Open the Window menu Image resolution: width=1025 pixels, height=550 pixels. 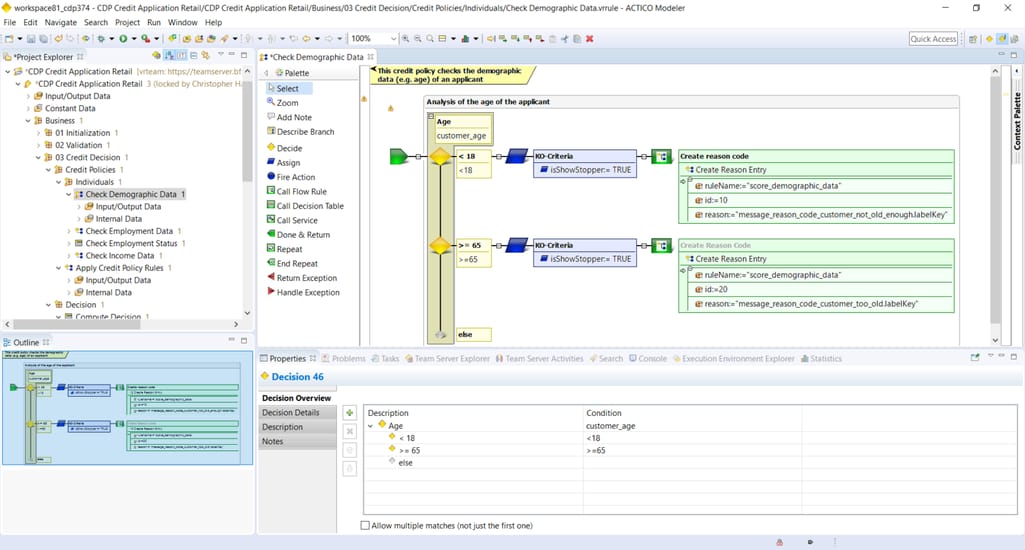[182, 22]
